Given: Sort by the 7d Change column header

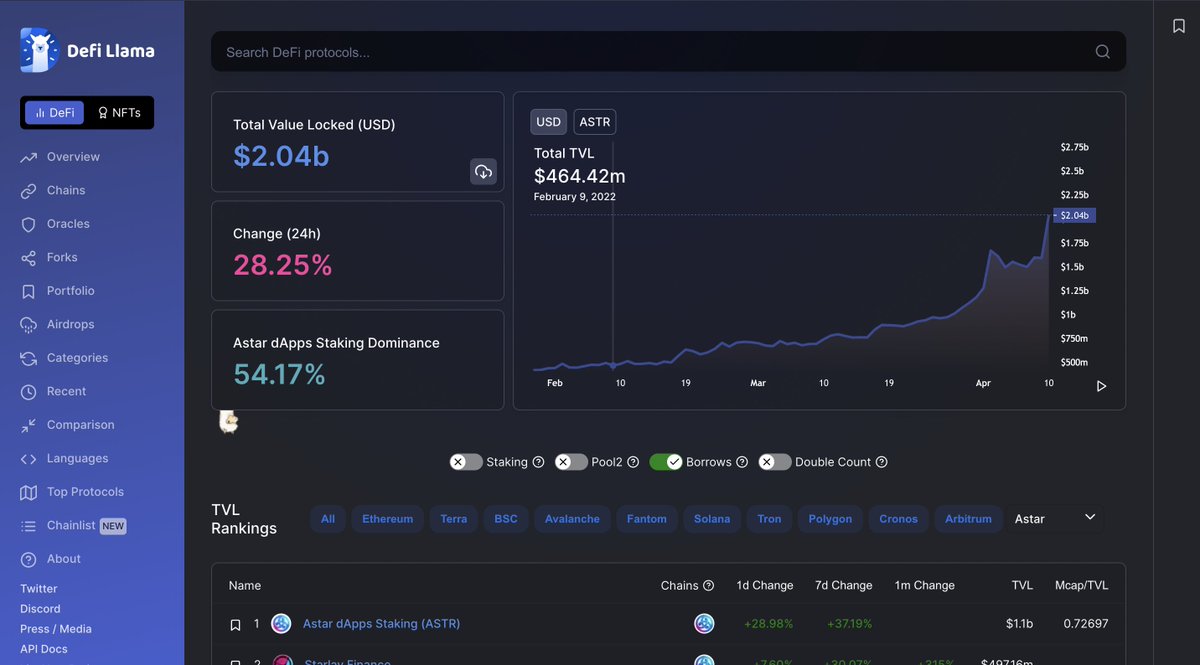Looking at the screenshot, I should tap(844, 585).
